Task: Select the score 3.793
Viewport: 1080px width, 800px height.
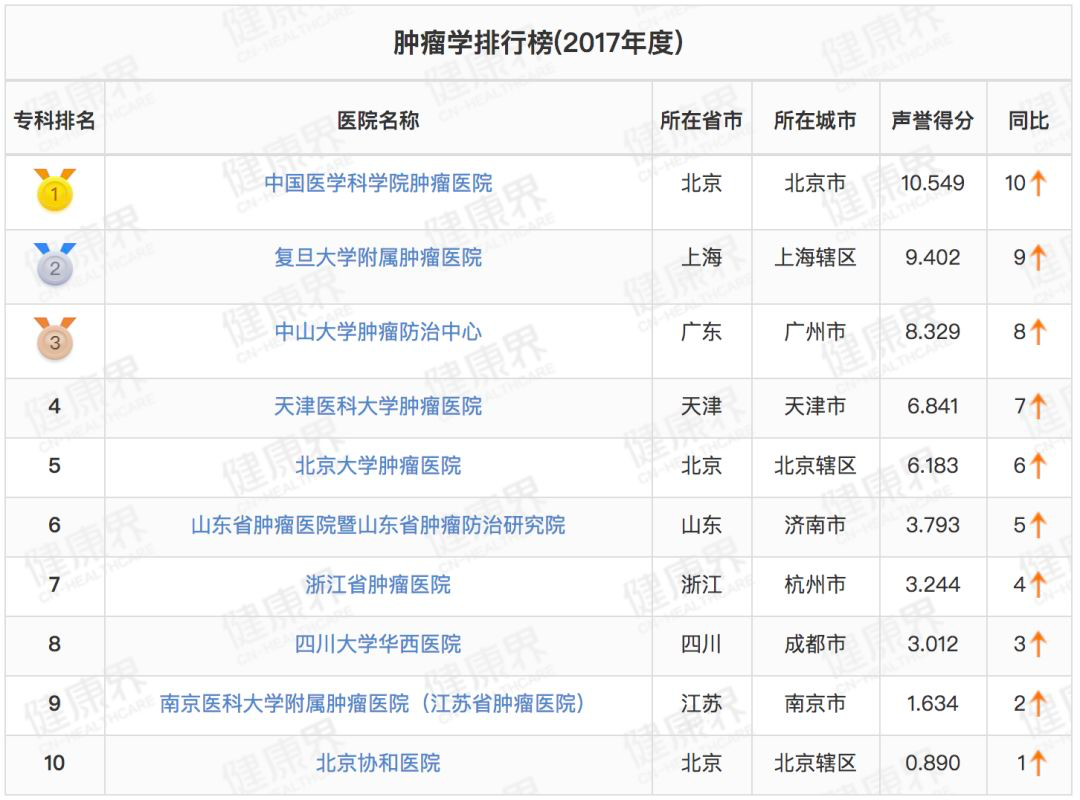Action: pos(933,525)
